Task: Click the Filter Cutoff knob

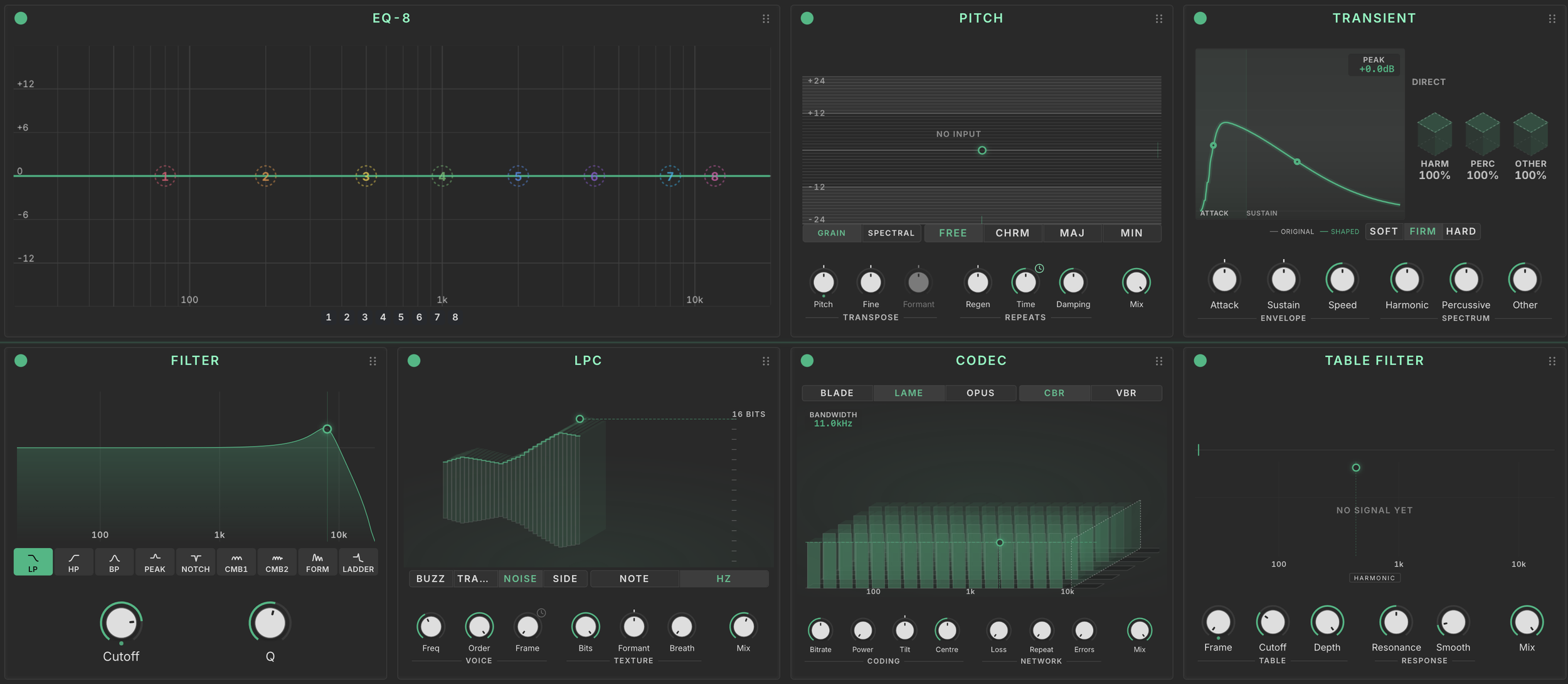Action: [121, 623]
